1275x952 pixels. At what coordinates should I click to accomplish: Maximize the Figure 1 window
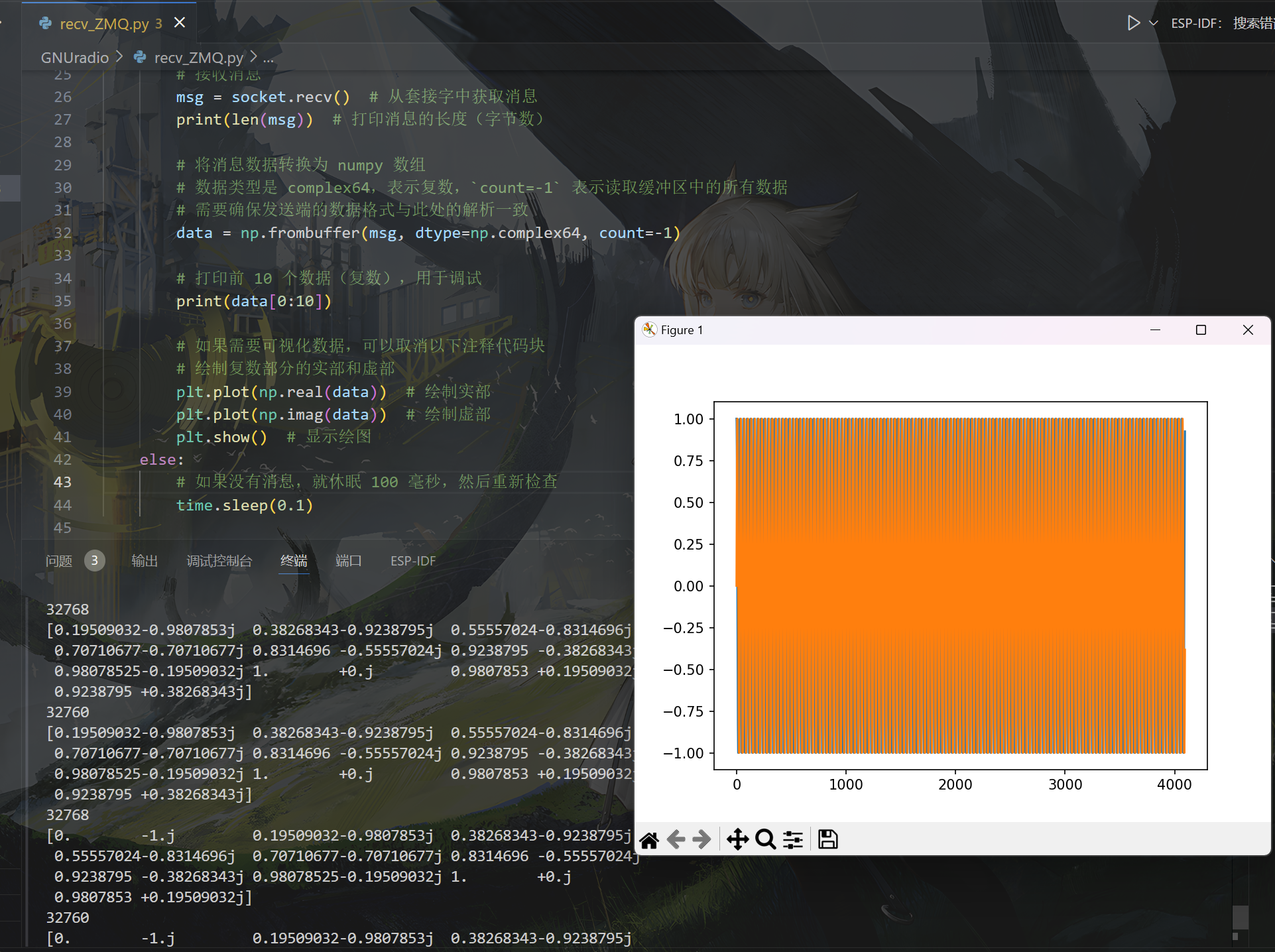pos(1201,330)
